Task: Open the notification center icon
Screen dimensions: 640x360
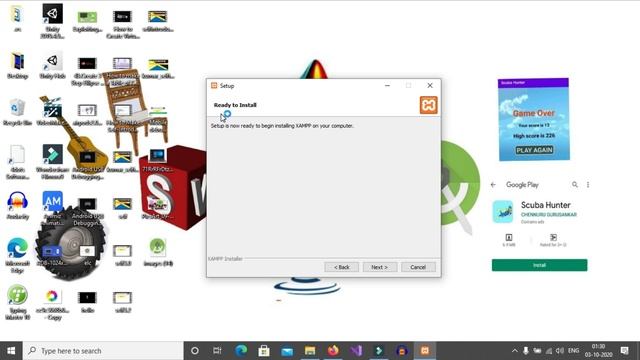Action: [x=624, y=351]
